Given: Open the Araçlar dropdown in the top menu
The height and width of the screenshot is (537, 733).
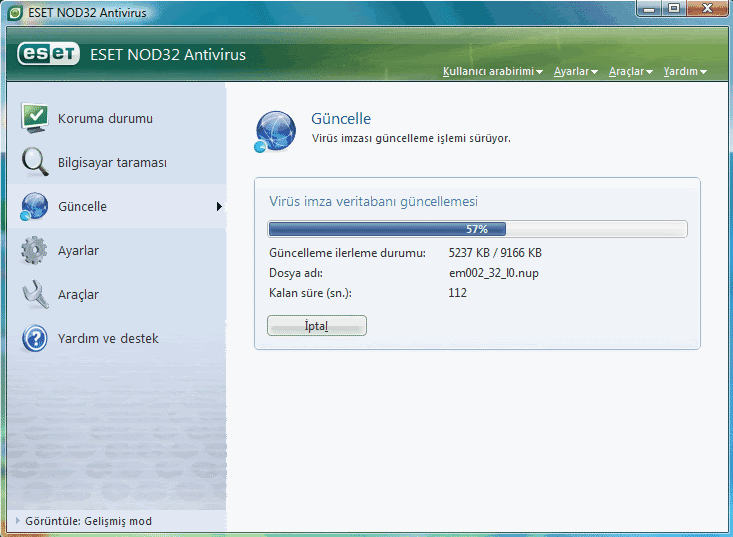Looking at the screenshot, I should tap(630, 72).
